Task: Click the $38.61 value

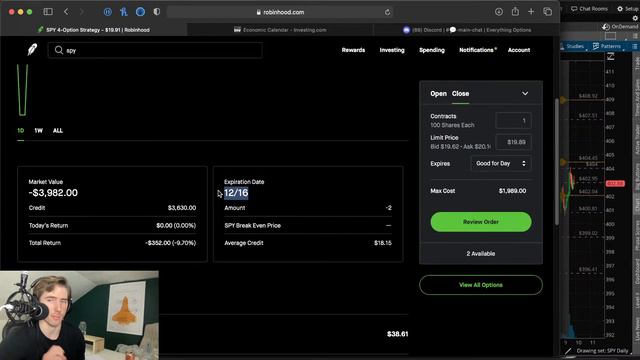Action: point(398,334)
